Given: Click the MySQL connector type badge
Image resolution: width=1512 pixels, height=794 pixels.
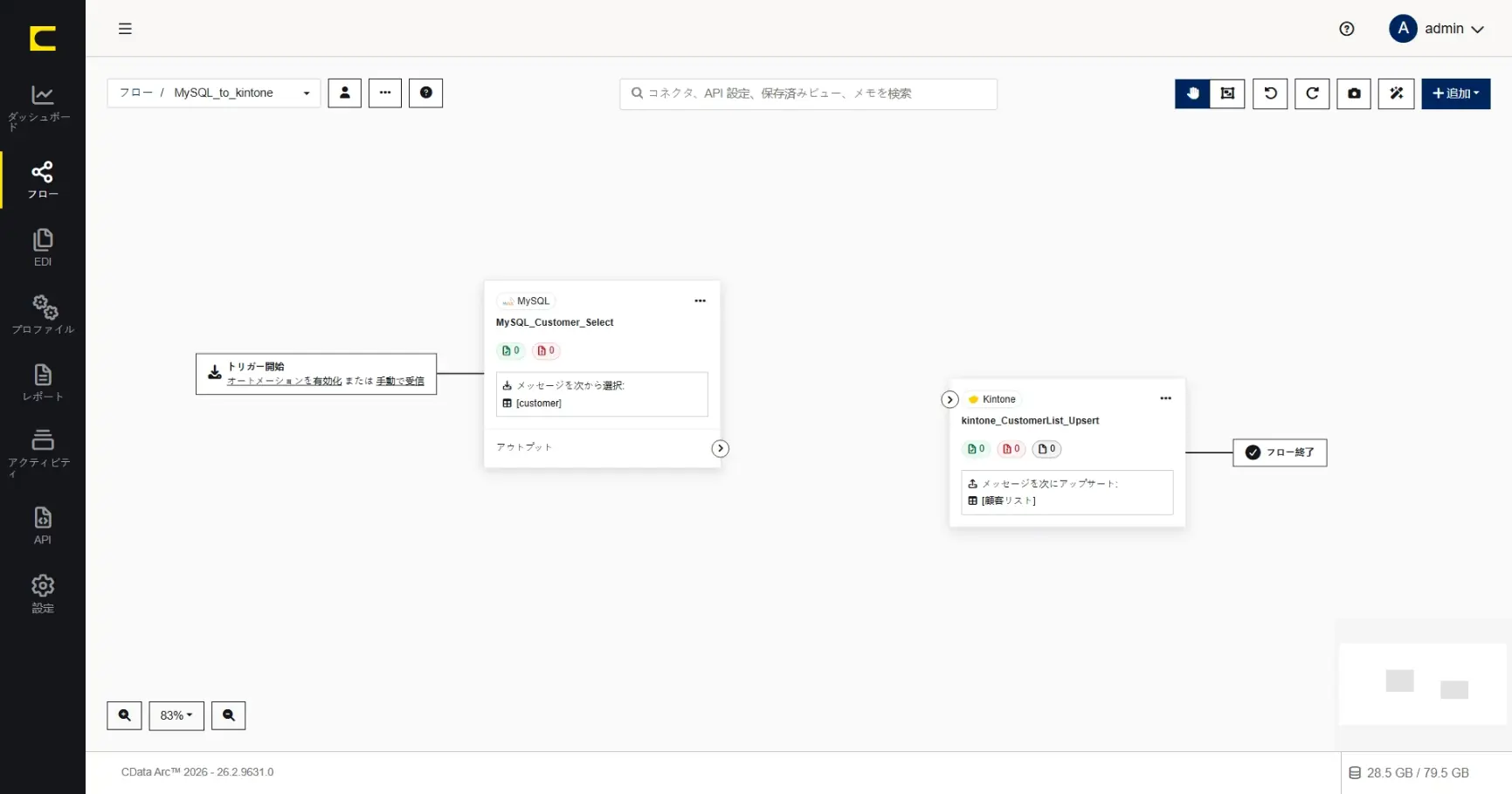Looking at the screenshot, I should [526, 301].
